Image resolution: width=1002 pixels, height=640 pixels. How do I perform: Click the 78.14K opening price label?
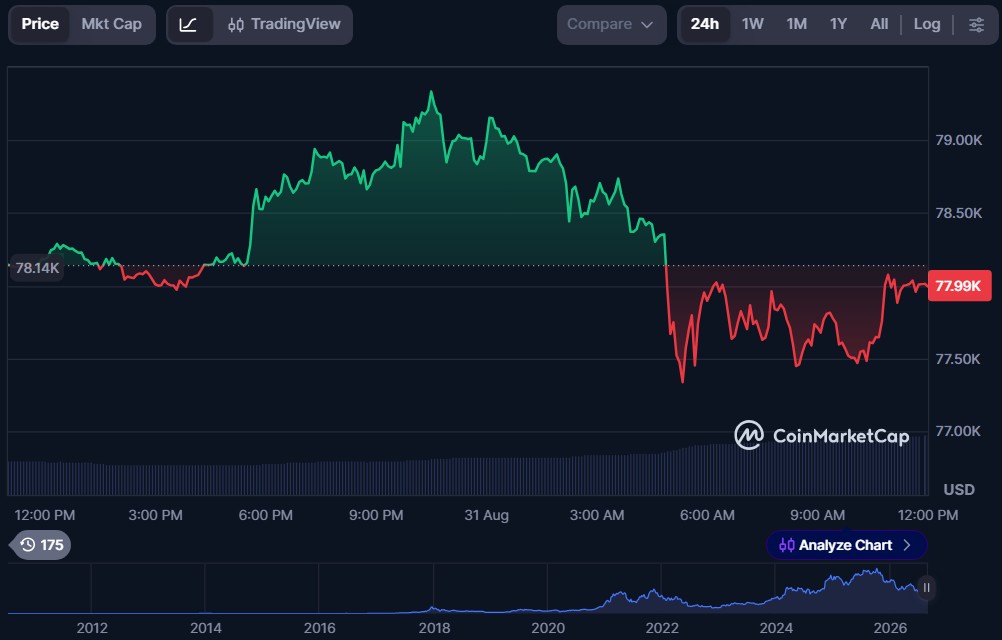pos(36,268)
